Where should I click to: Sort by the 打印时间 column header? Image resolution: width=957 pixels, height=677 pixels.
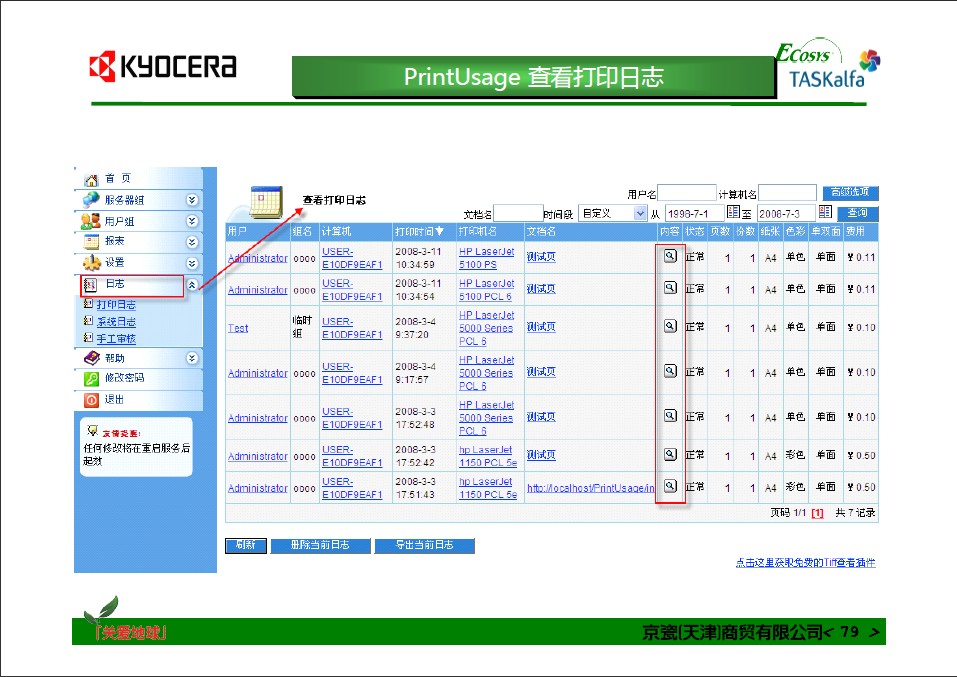(x=418, y=232)
